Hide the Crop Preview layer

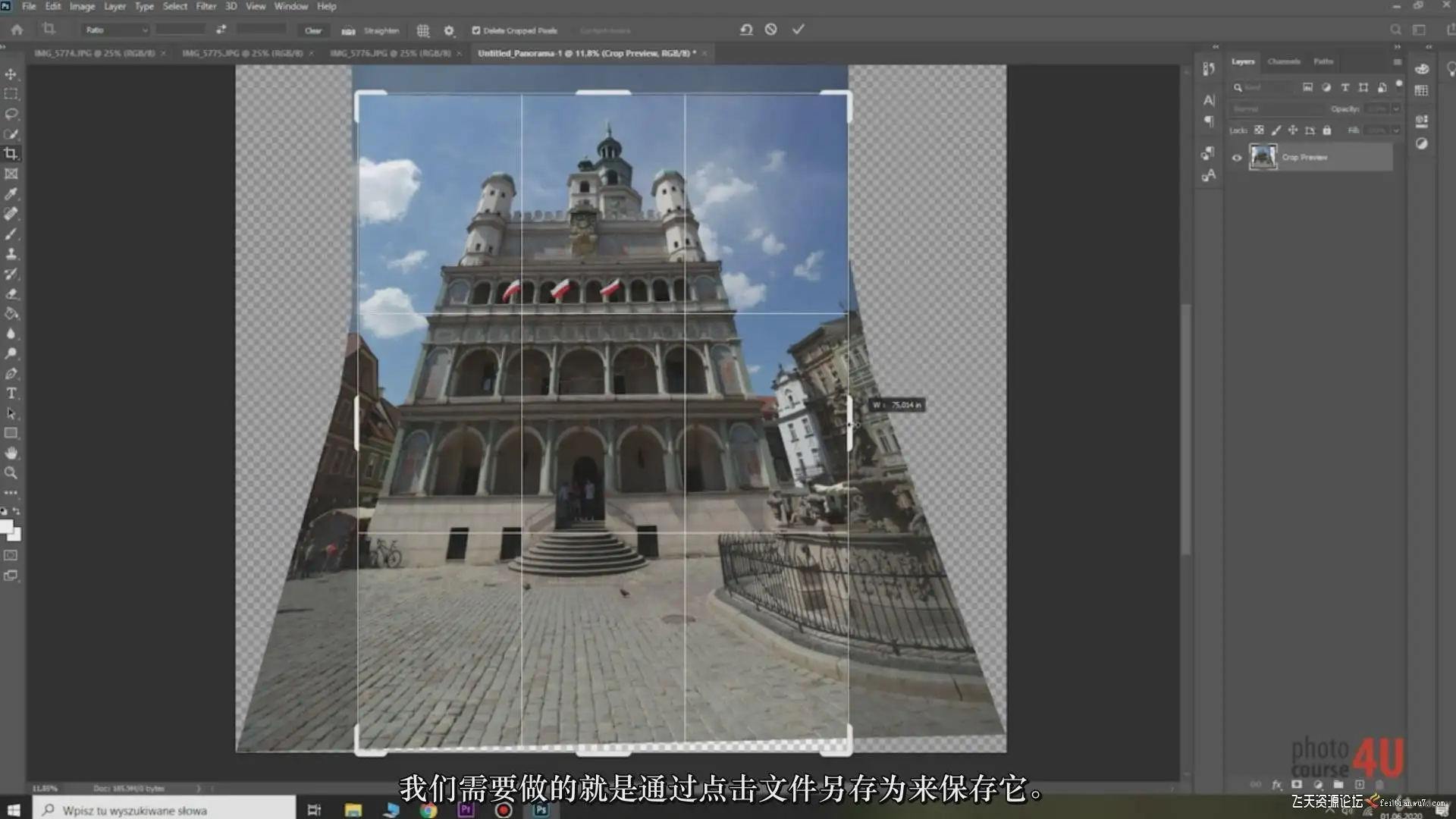1237,158
